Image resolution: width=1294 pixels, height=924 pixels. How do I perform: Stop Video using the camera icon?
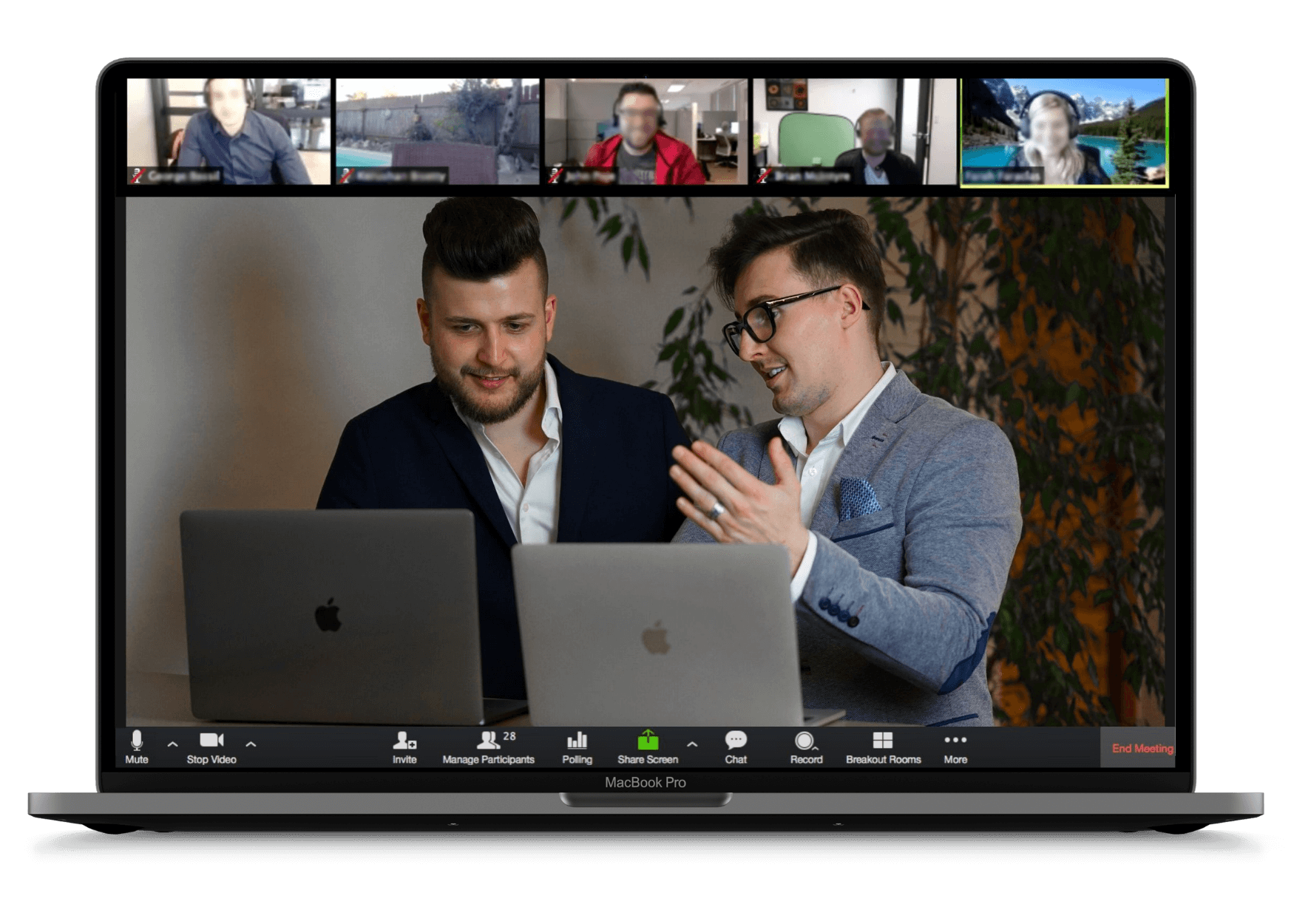click(211, 747)
